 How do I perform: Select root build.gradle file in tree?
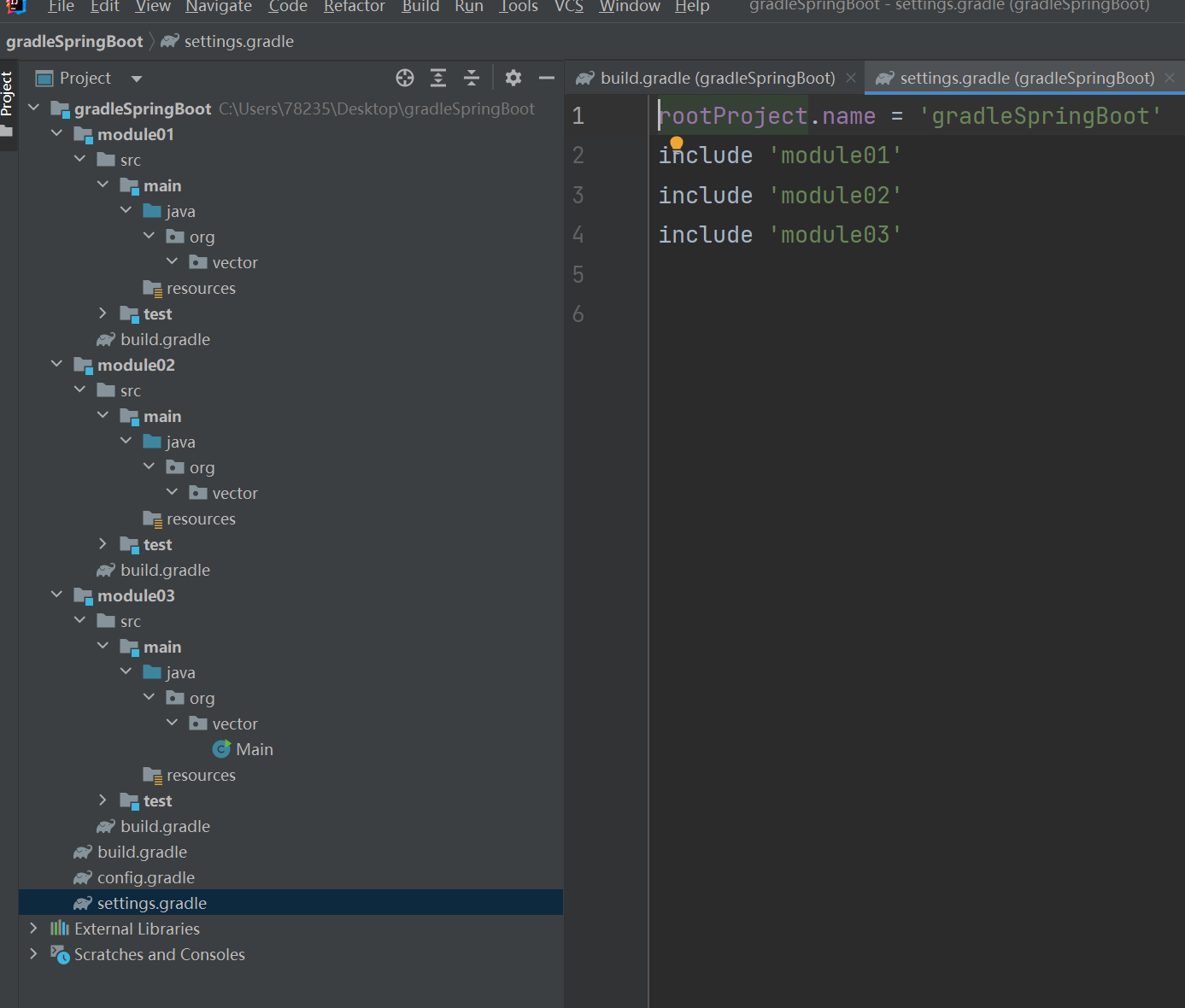pos(142,852)
